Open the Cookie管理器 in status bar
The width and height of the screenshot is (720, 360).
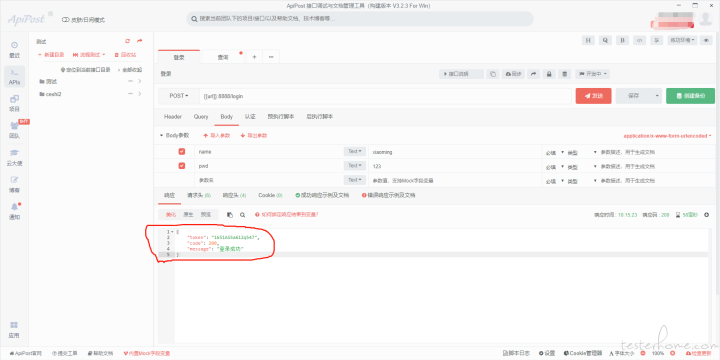coord(582,353)
